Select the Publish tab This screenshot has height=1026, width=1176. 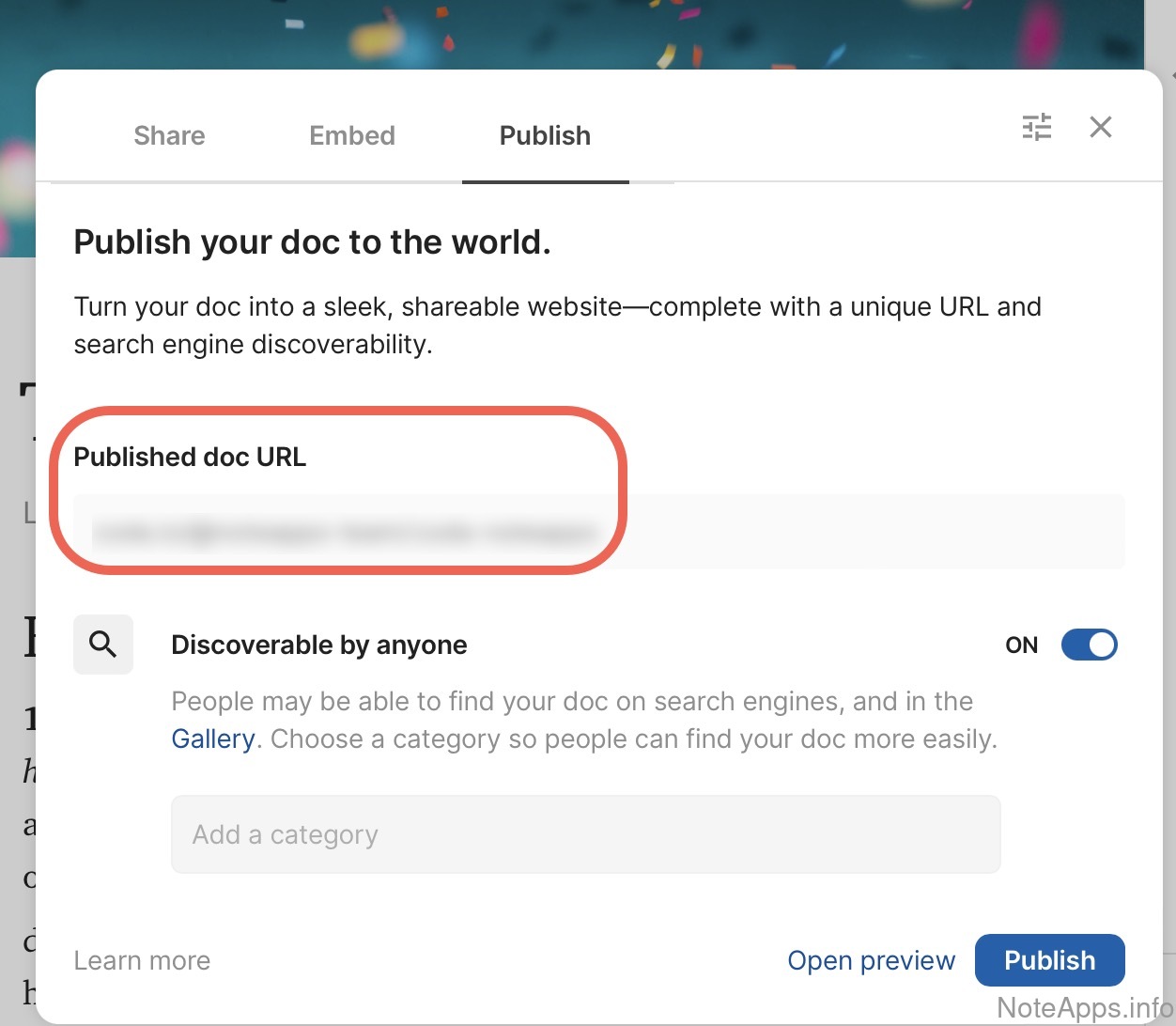pyautogui.click(x=545, y=135)
